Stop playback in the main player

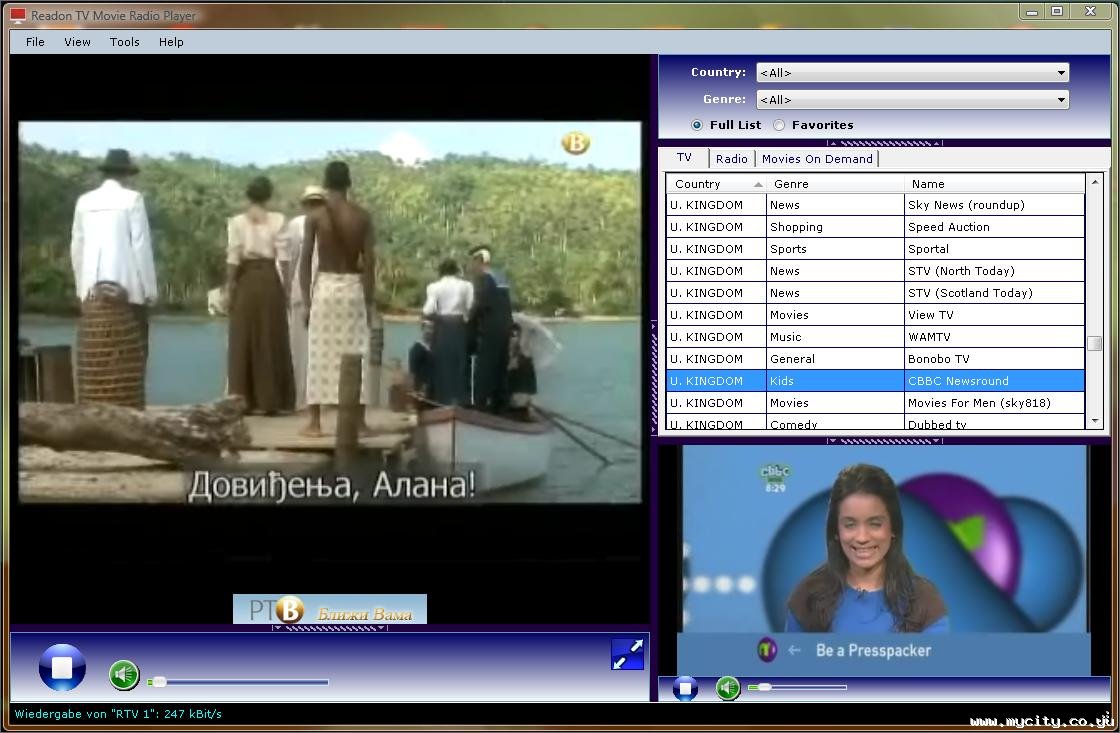tap(62, 668)
